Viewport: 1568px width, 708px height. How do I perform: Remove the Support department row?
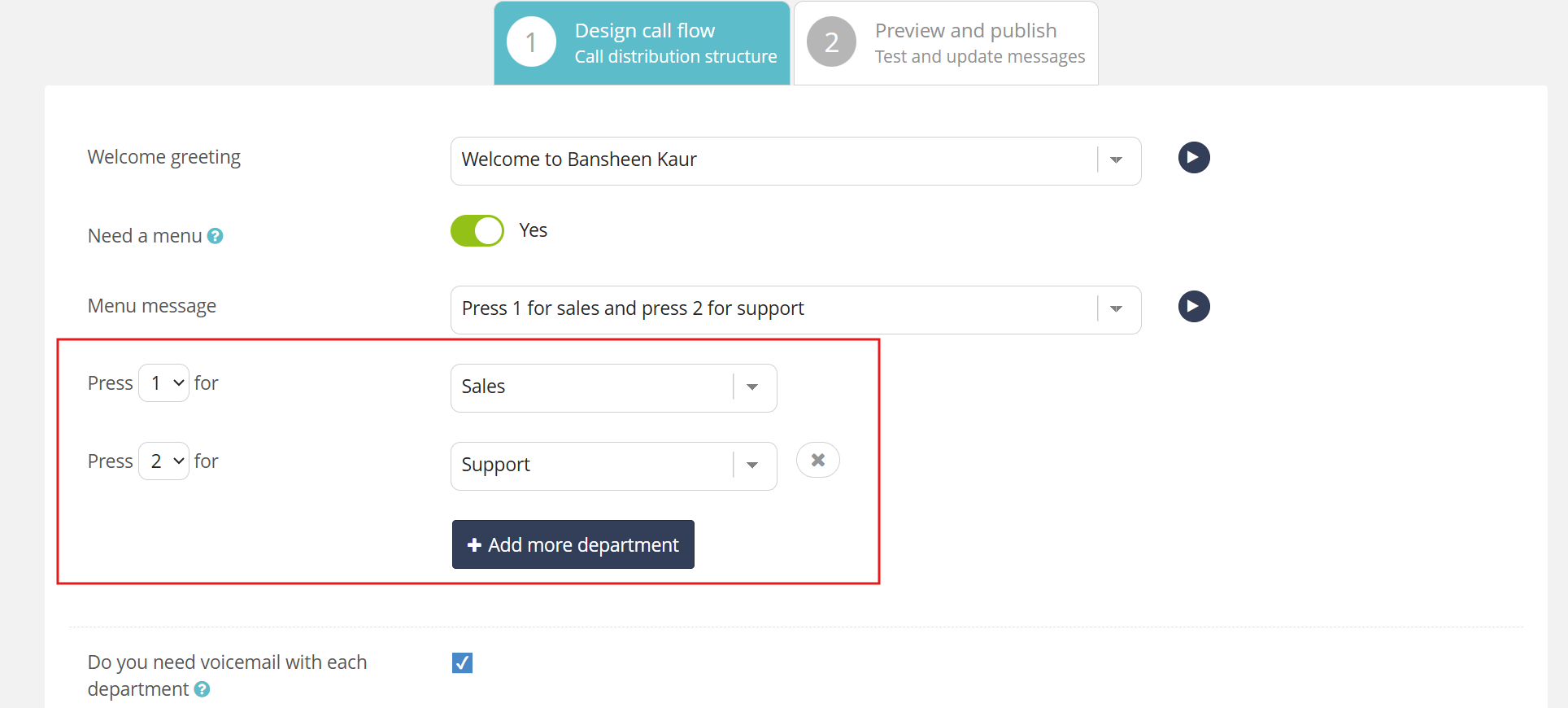[x=818, y=461]
